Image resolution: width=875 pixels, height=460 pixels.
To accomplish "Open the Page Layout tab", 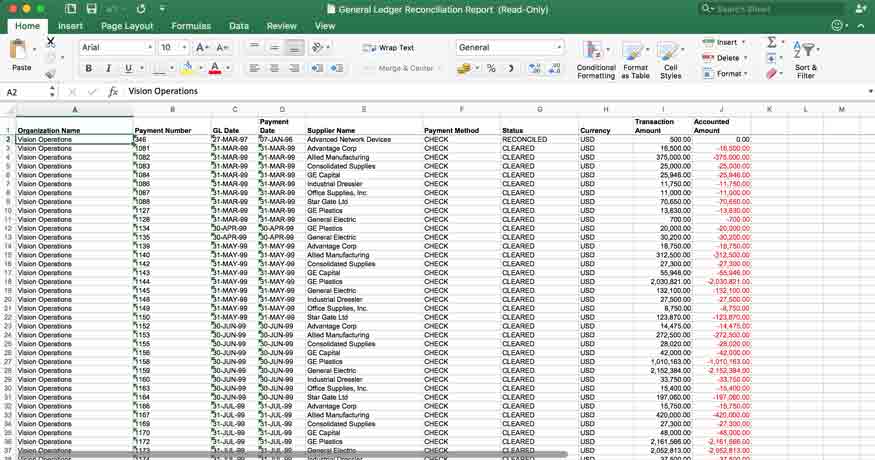I will pyautogui.click(x=127, y=26).
